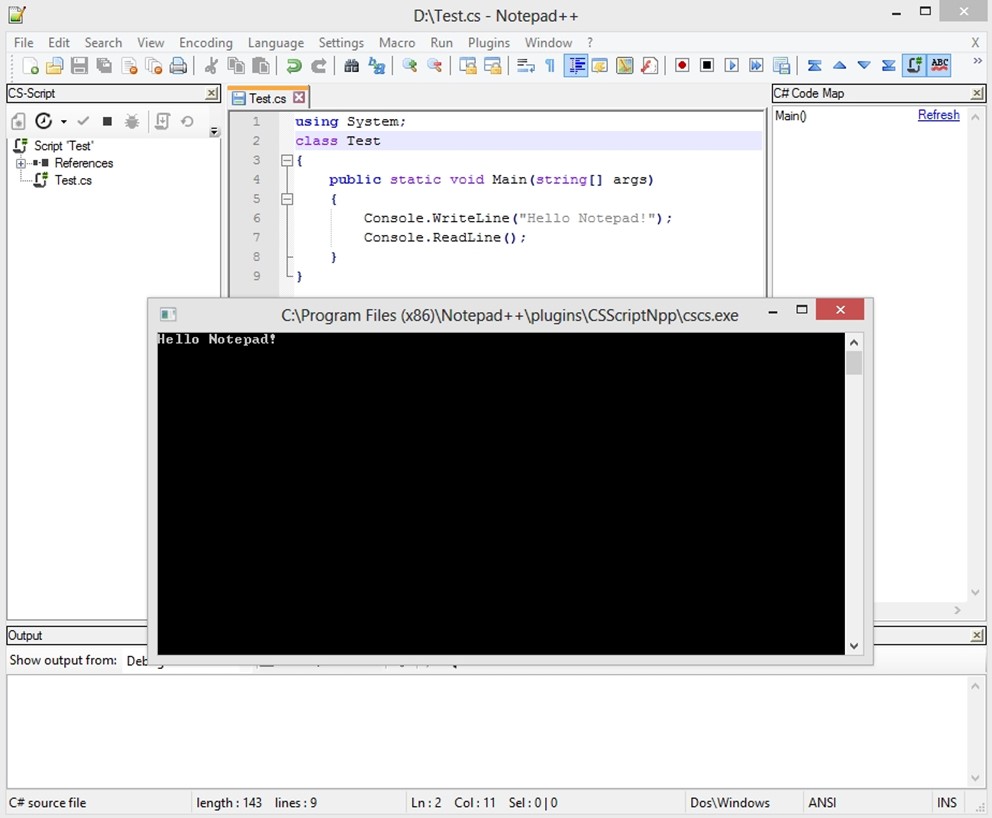Image resolution: width=992 pixels, height=818 pixels.
Task: Expand the References node in the script tree
Action: [21, 163]
